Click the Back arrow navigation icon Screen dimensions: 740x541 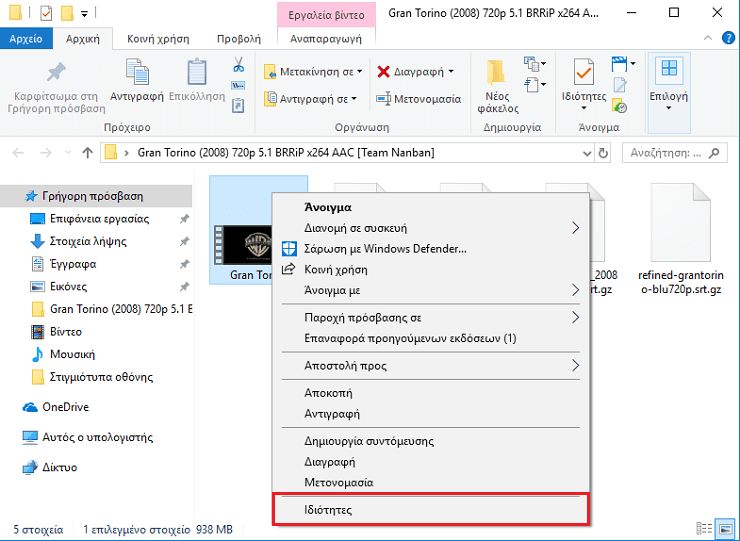[18, 152]
